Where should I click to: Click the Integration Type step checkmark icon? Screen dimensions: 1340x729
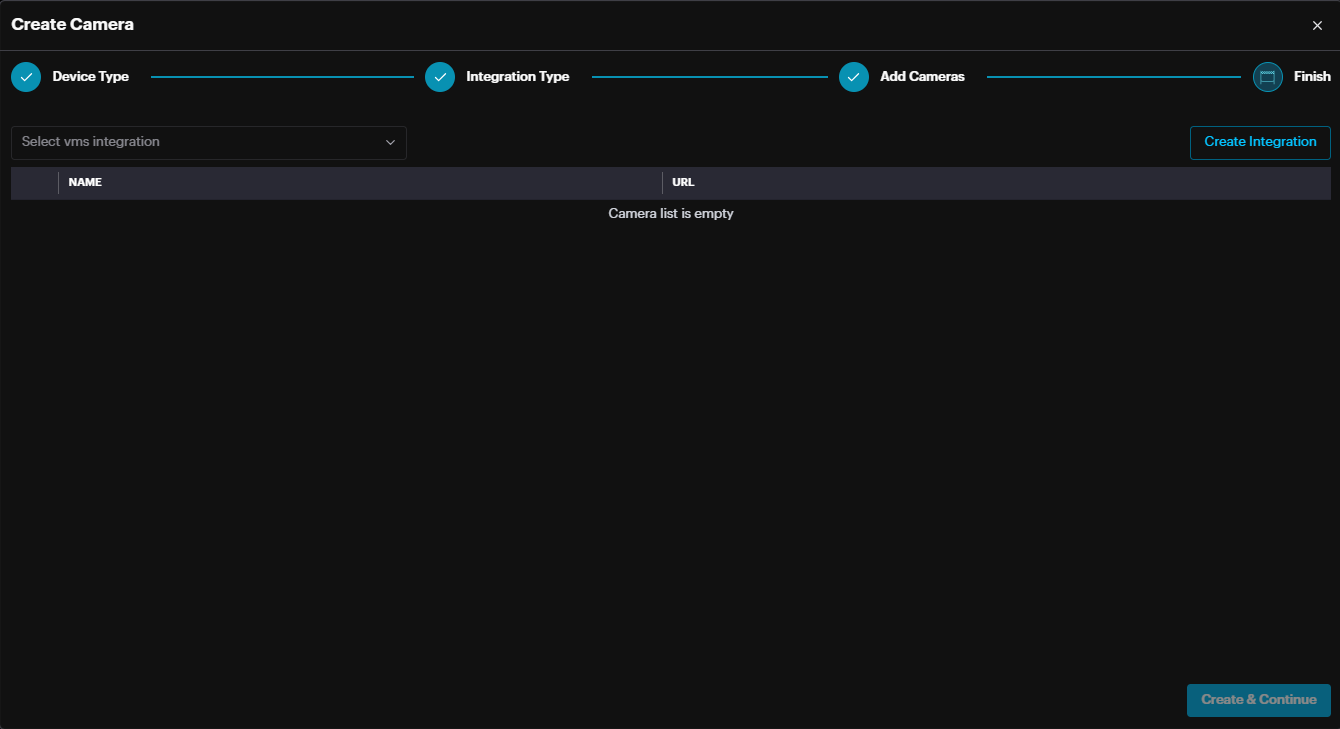pos(440,77)
